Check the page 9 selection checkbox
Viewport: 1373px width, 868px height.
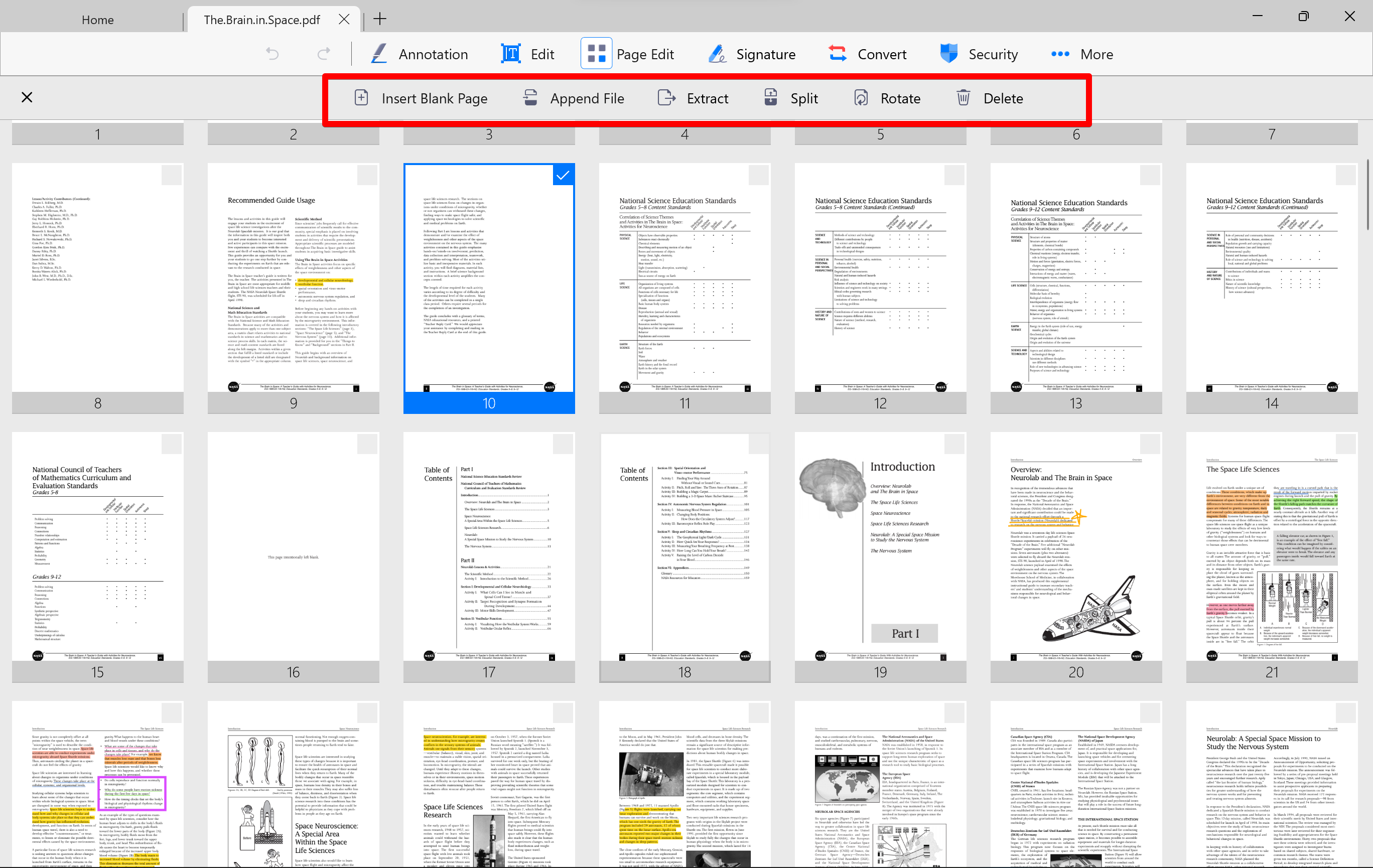tap(367, 175)
